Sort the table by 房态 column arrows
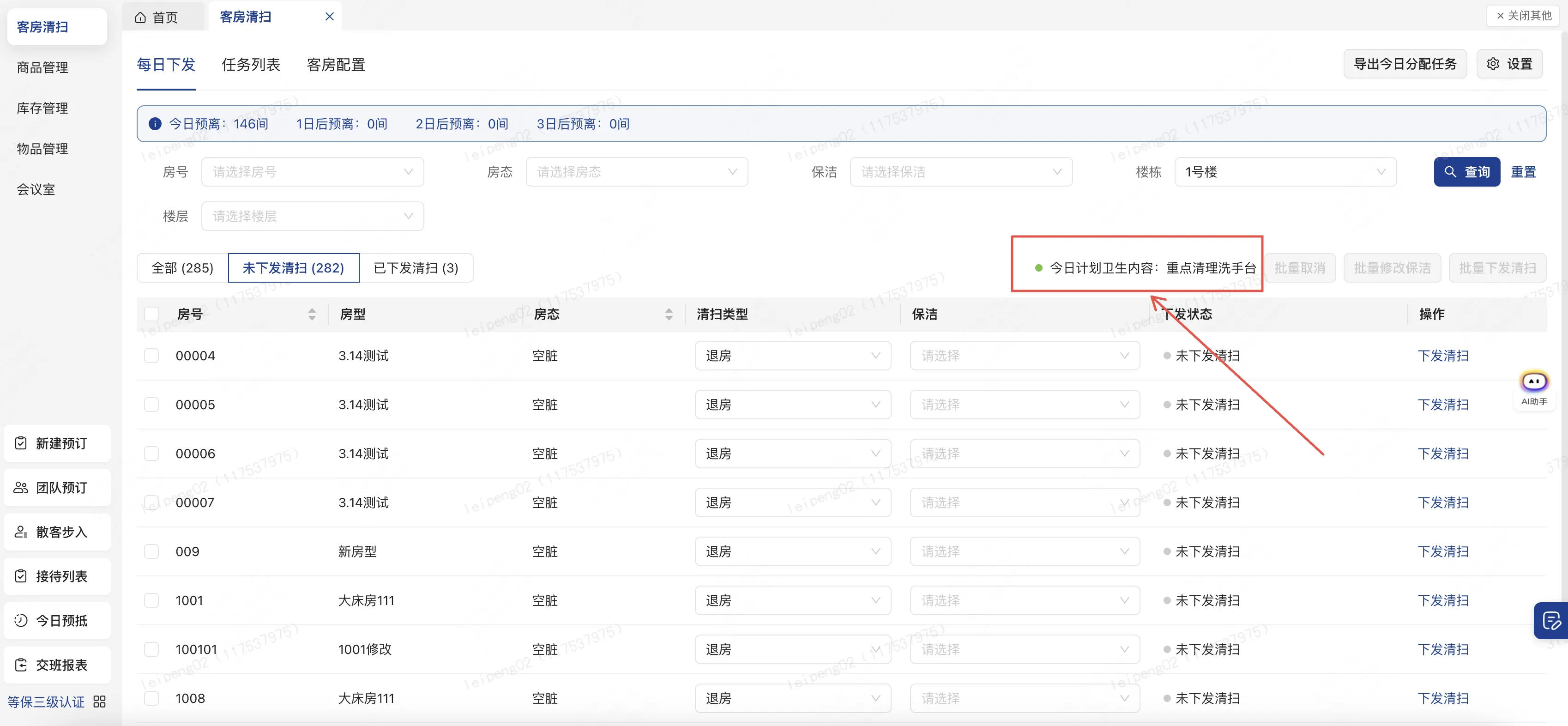 (669, 314)
